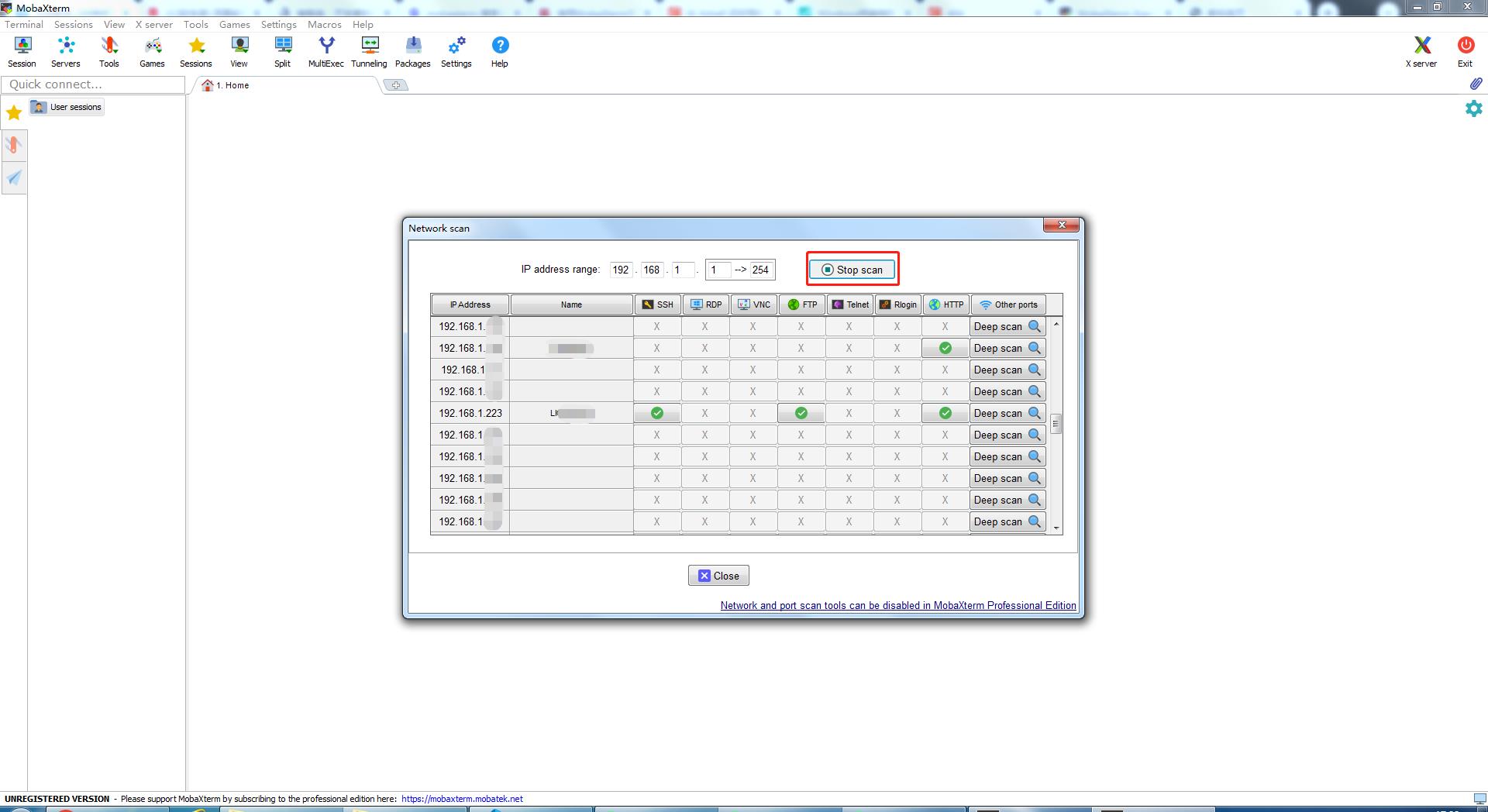1488x812 pixels.
Task: Open the Servers toolbar icon
Action: pyautogui.click(x=66, y=52)
